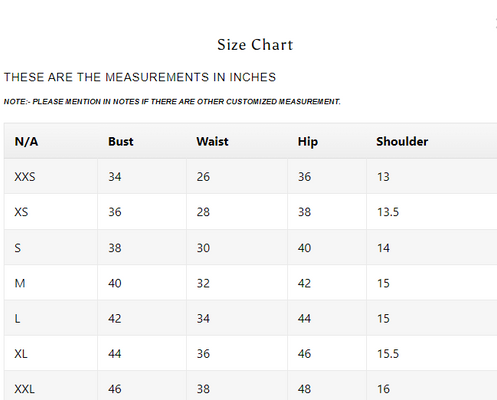Click the XS shoulder value 13.5

click(388, 212)
